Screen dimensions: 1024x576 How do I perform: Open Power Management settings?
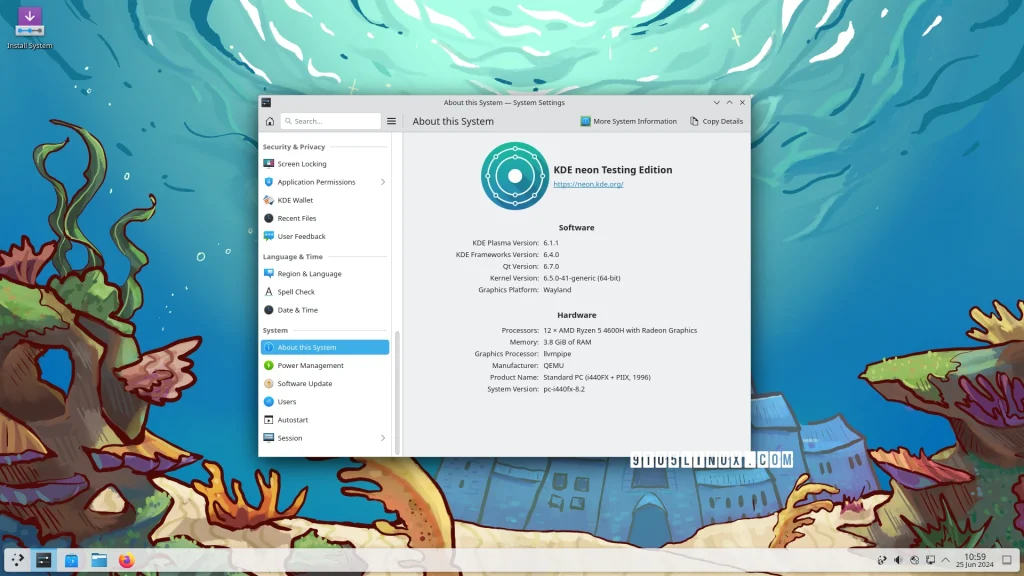coord(310,365)
